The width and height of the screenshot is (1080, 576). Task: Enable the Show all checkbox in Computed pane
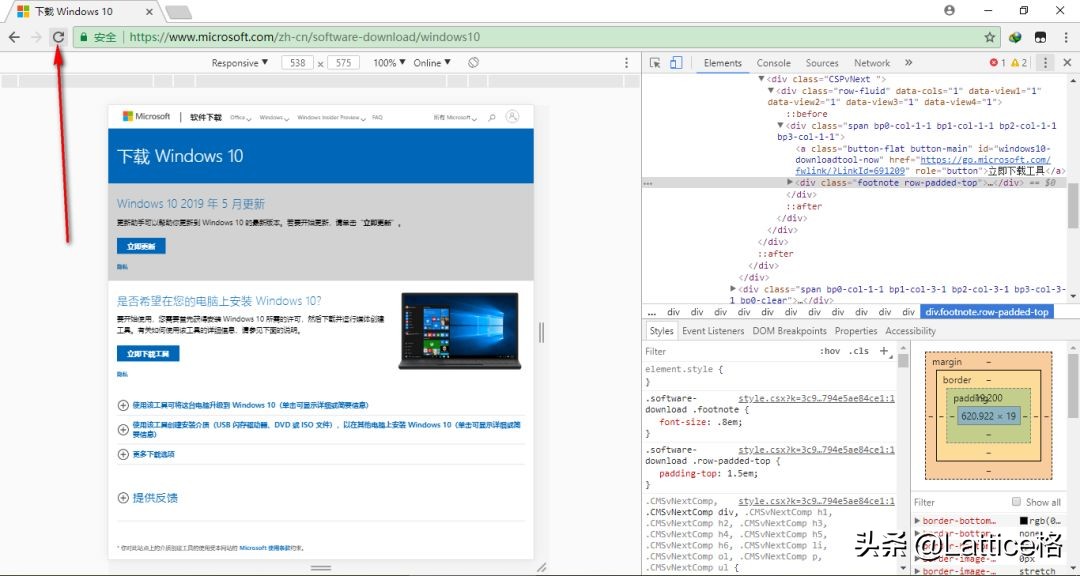pyautogui.click(x=1017, y=502)
